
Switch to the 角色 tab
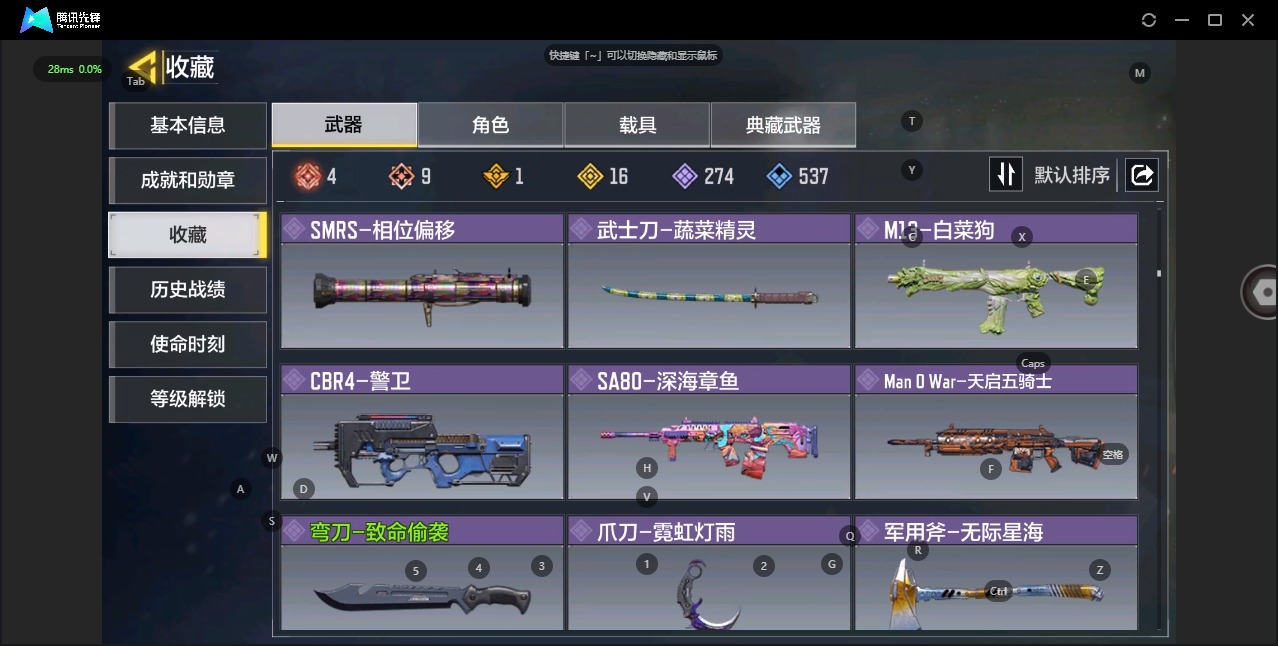point(490,125)
